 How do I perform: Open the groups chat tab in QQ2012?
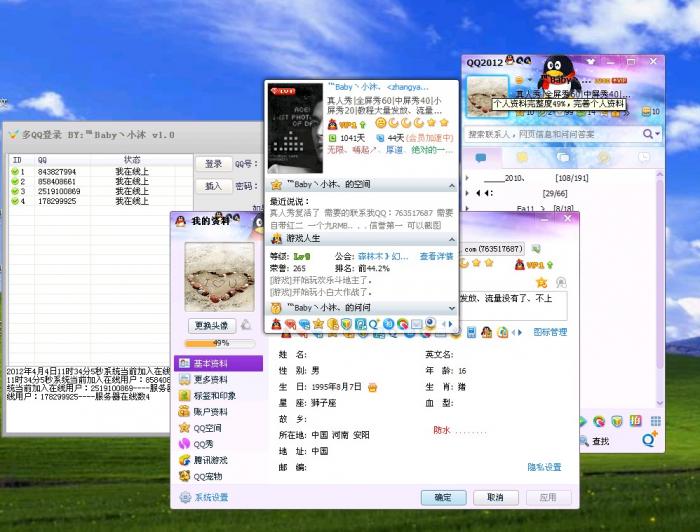click(563, 158)
